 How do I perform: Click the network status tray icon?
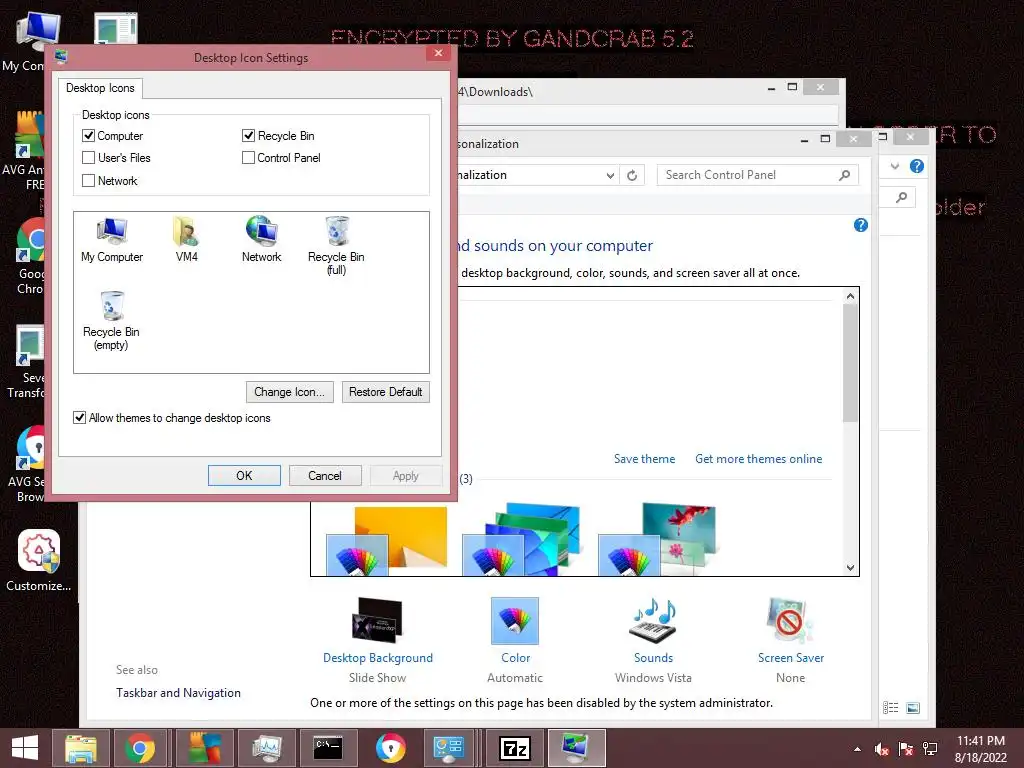click(x=930, y=749)
